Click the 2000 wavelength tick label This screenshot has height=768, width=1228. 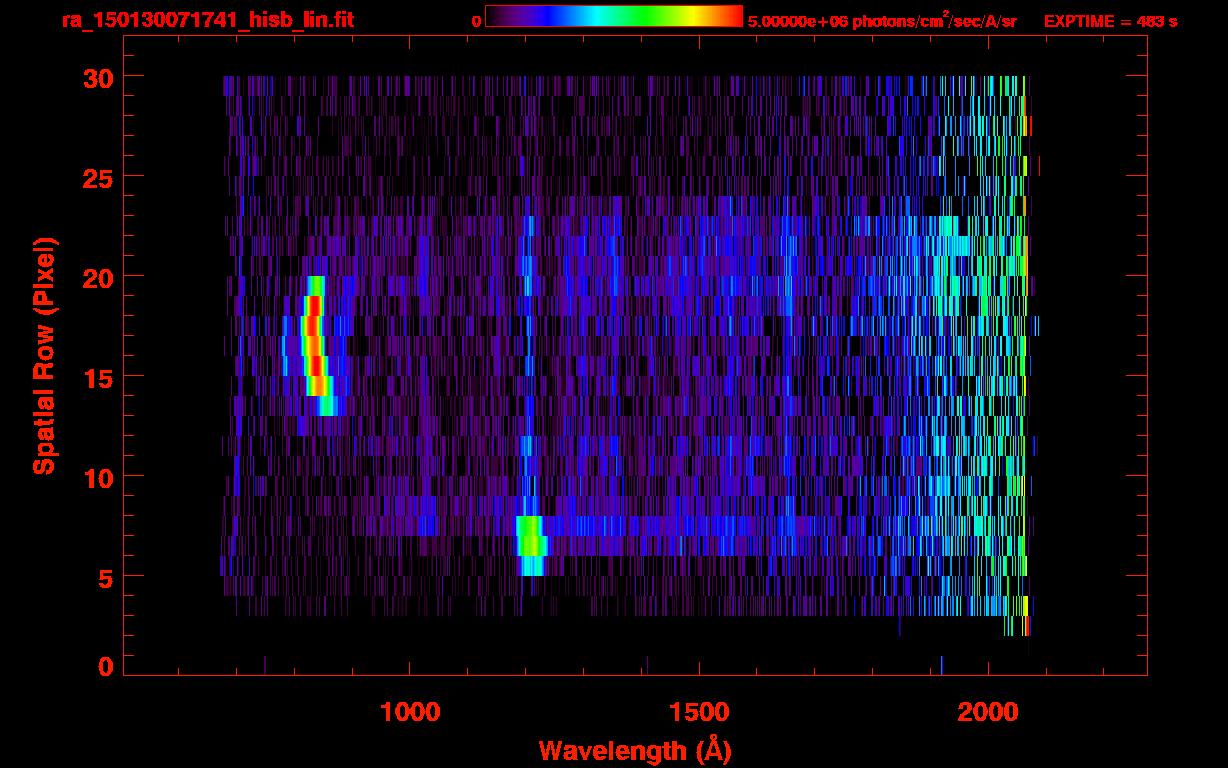click(988, 712)
